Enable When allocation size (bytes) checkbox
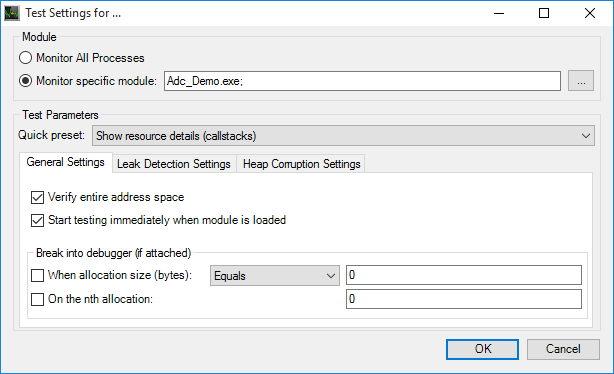The image size is (614, 374). tap(38, 275)
